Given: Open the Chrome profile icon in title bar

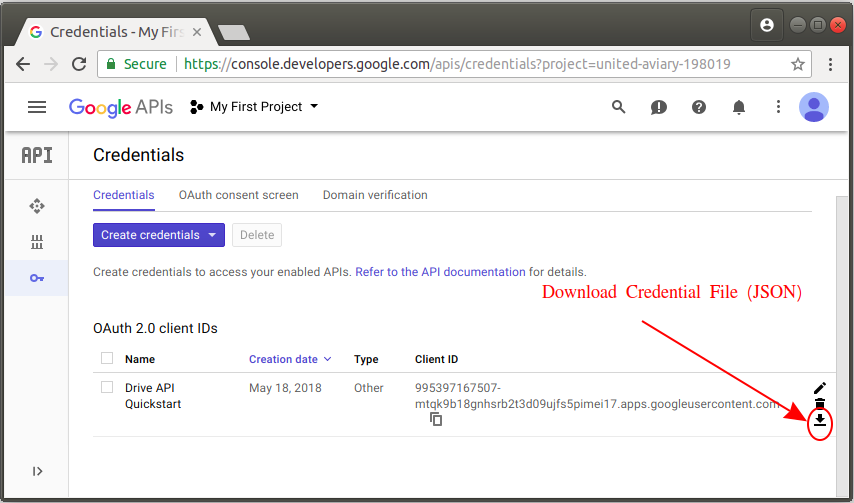Looking at the screenshot, I should (x=767, y=25).
